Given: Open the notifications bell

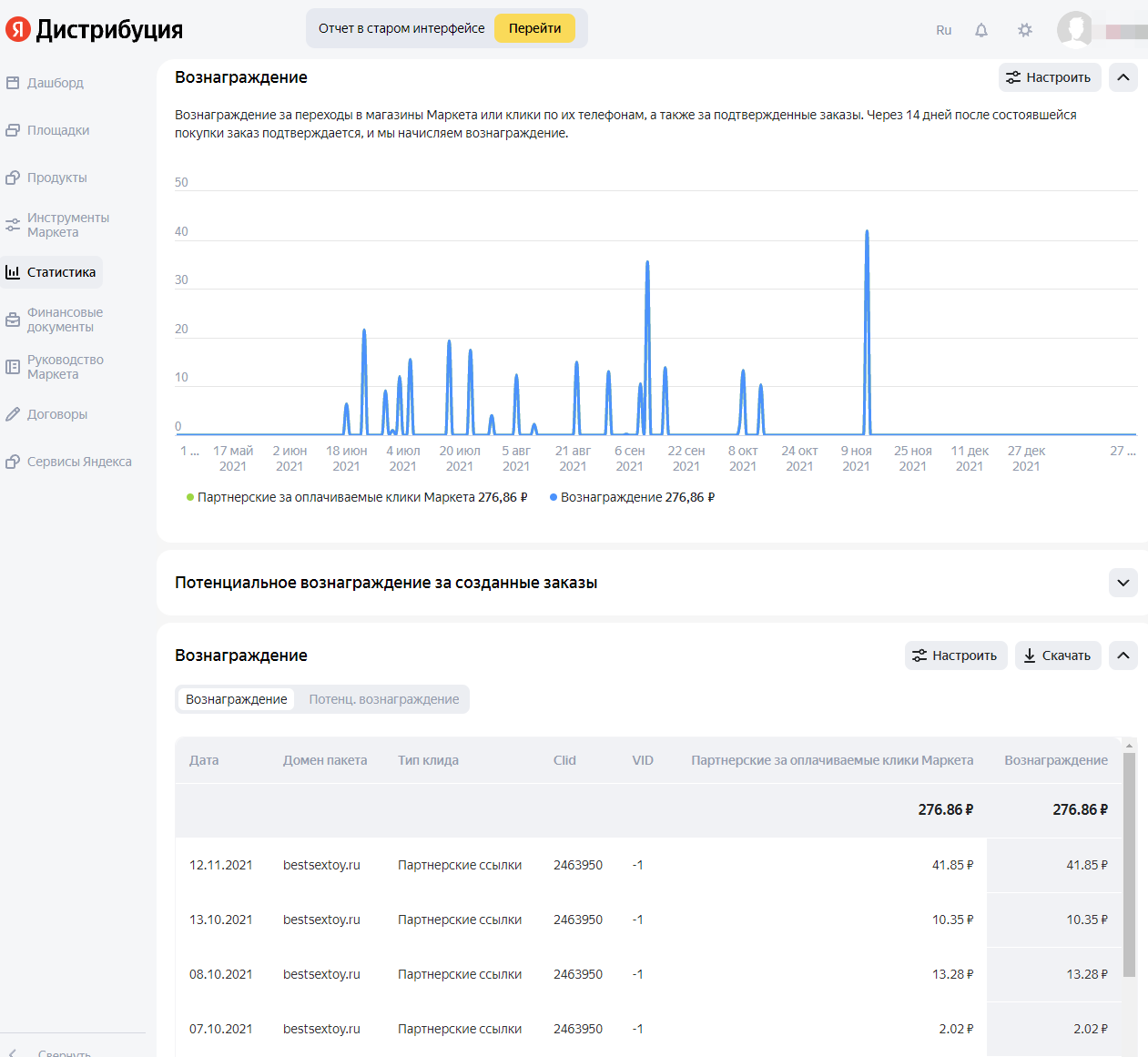Looking at the screenshot, I should 981,30.
